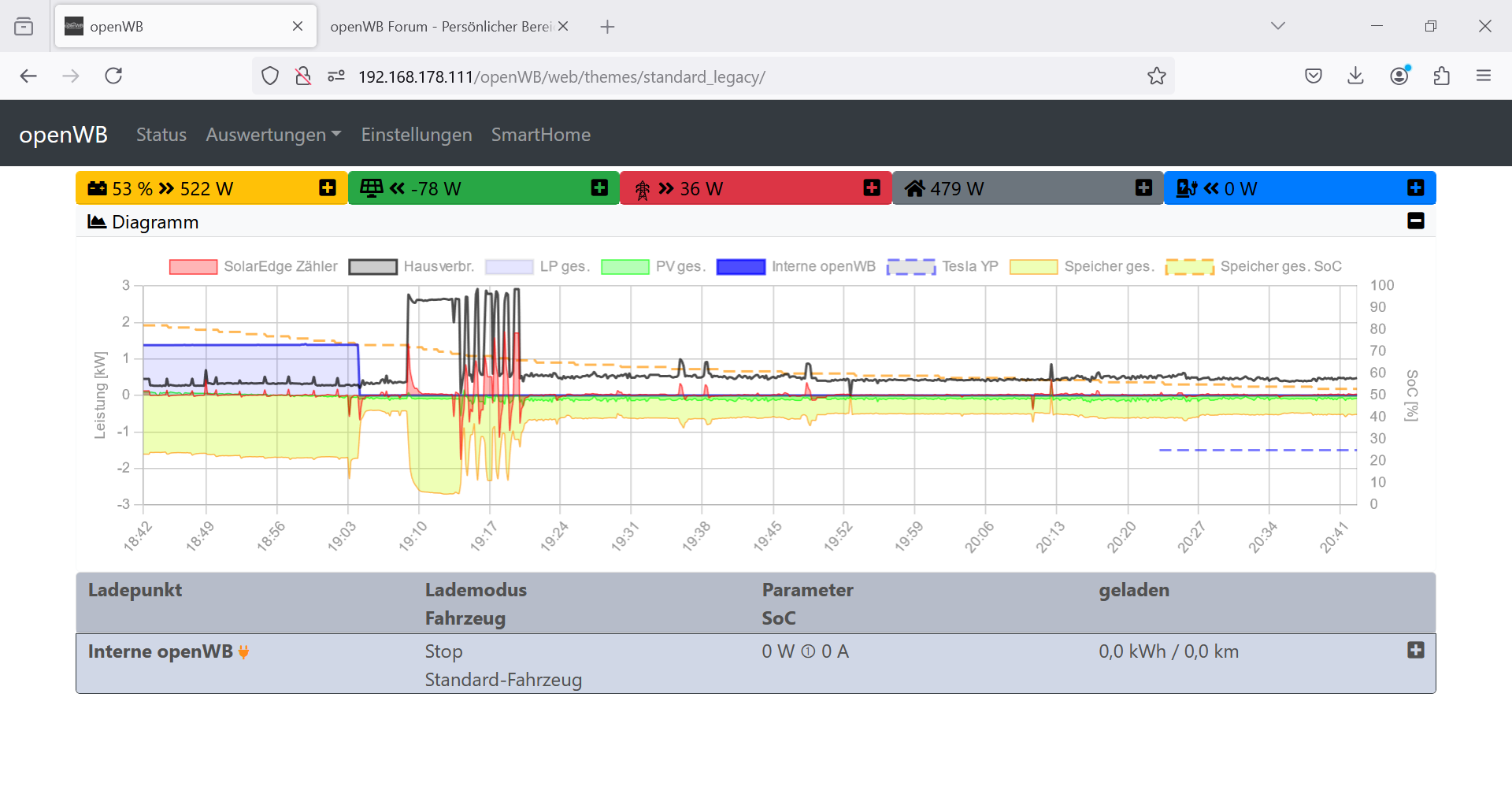Screen dimensions: 1512x794
Task: Click the Interne openWB charge point name
Action: click(161, 651)
